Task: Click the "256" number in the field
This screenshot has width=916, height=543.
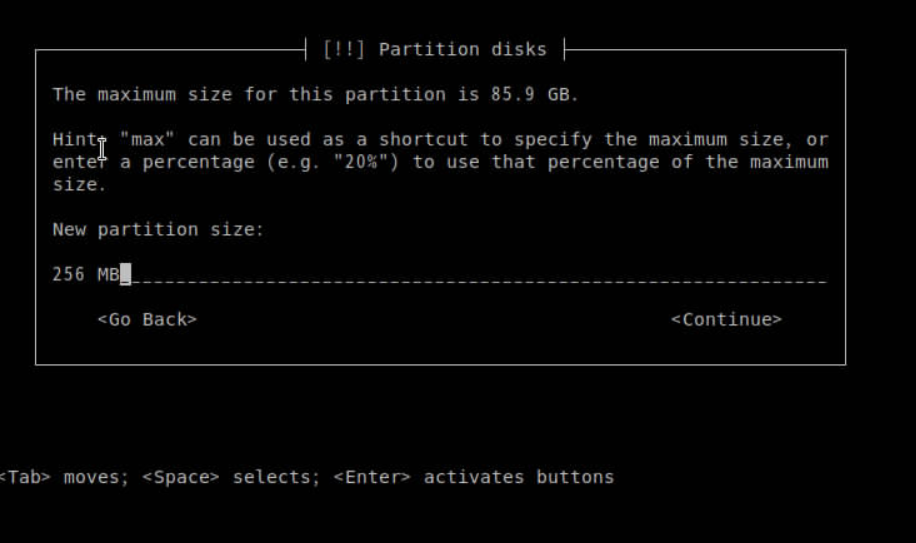Action: 69,274
